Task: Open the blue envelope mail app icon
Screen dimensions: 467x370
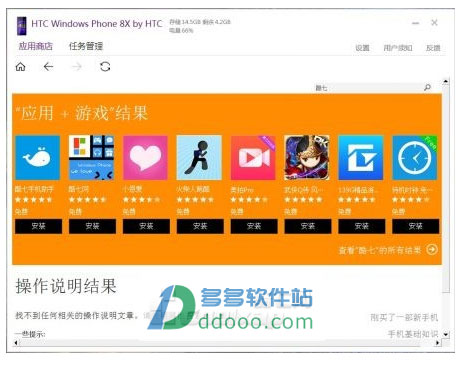Action: (361, 157)
